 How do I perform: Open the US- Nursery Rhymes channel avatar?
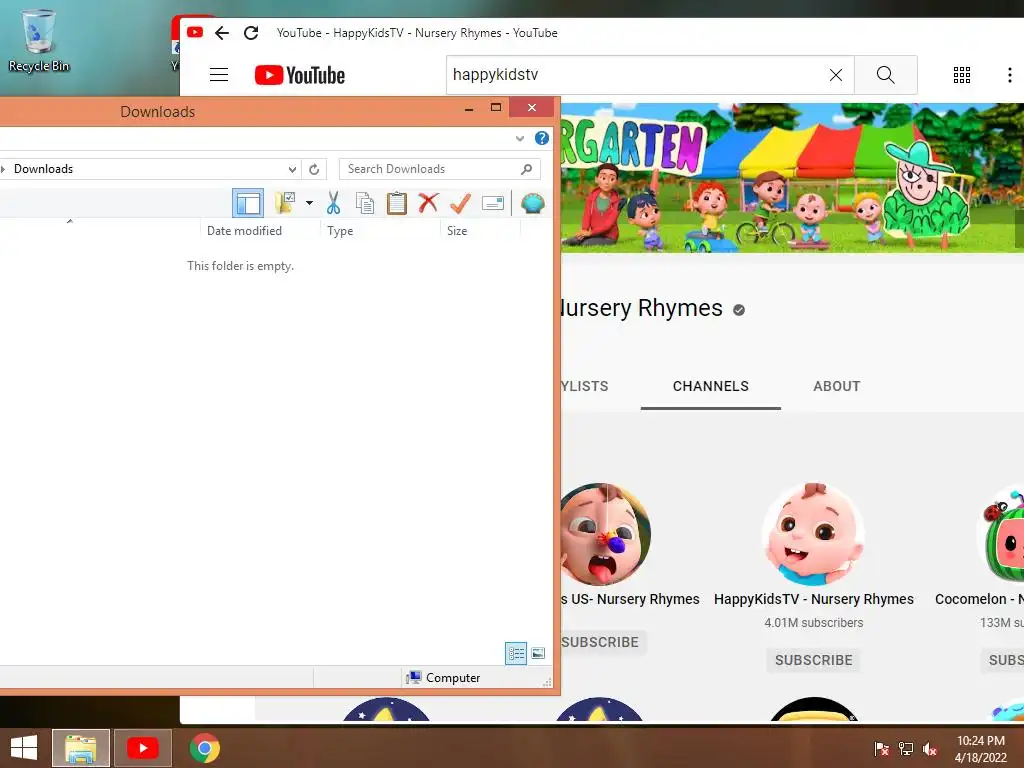click(605, 534)
